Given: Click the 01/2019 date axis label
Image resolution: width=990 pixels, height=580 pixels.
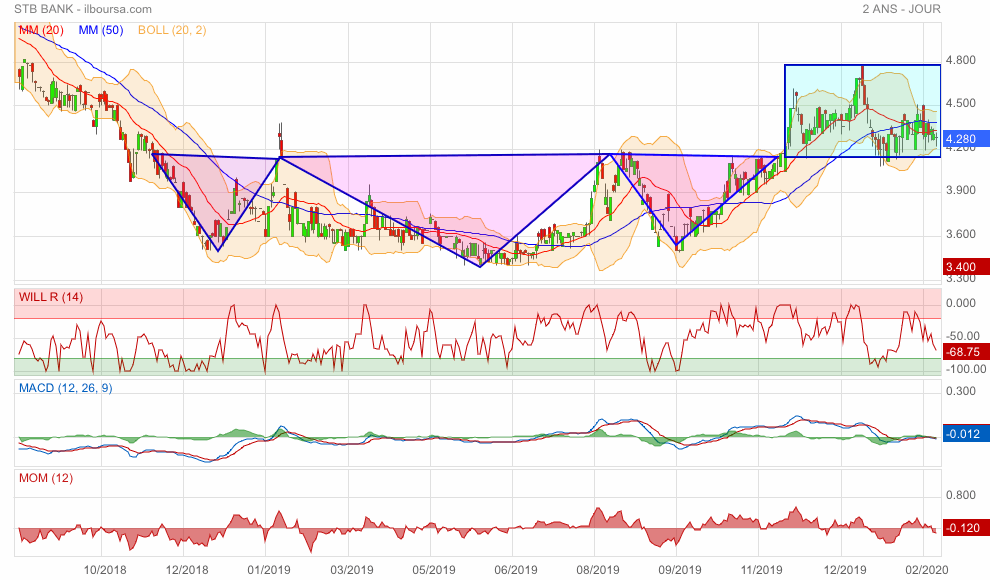Looking at the screenshot, I should (x=269, y=570).
